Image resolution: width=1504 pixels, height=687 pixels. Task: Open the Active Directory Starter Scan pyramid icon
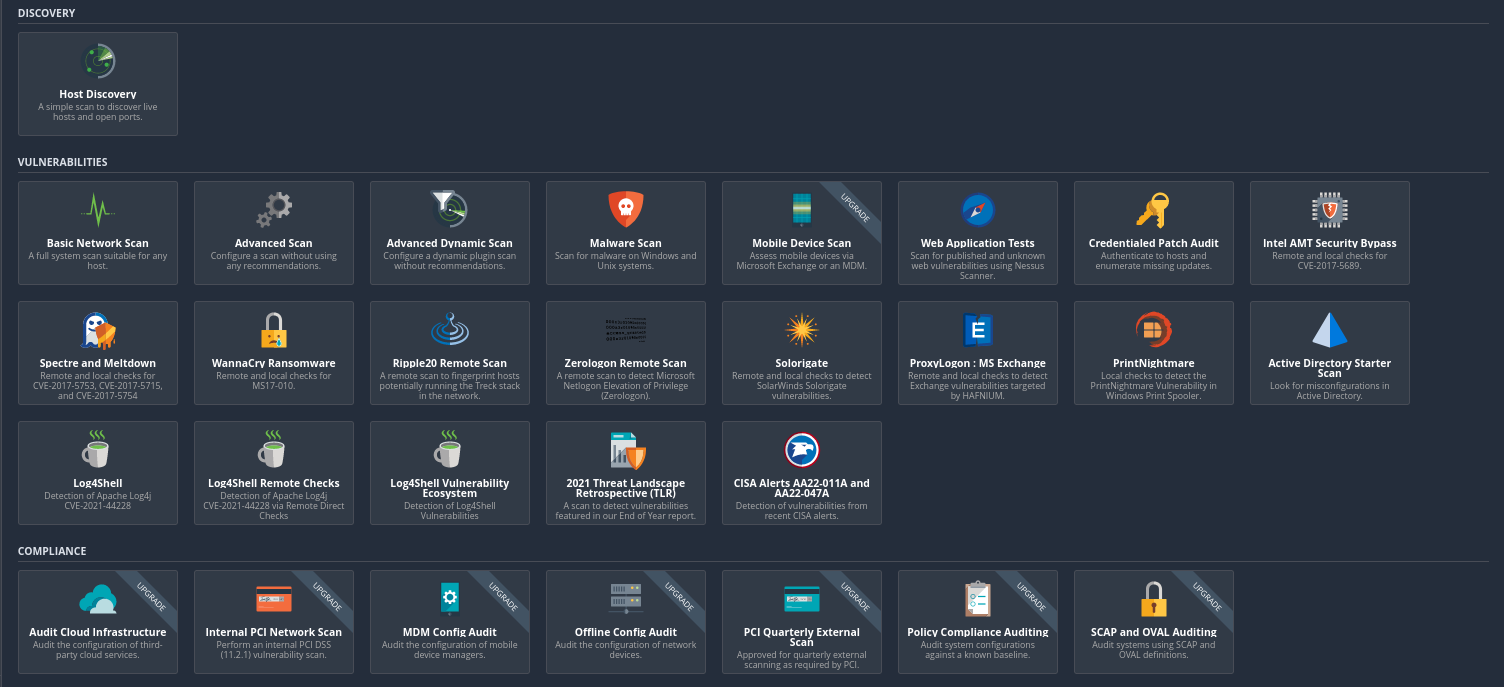(1329, 330)
